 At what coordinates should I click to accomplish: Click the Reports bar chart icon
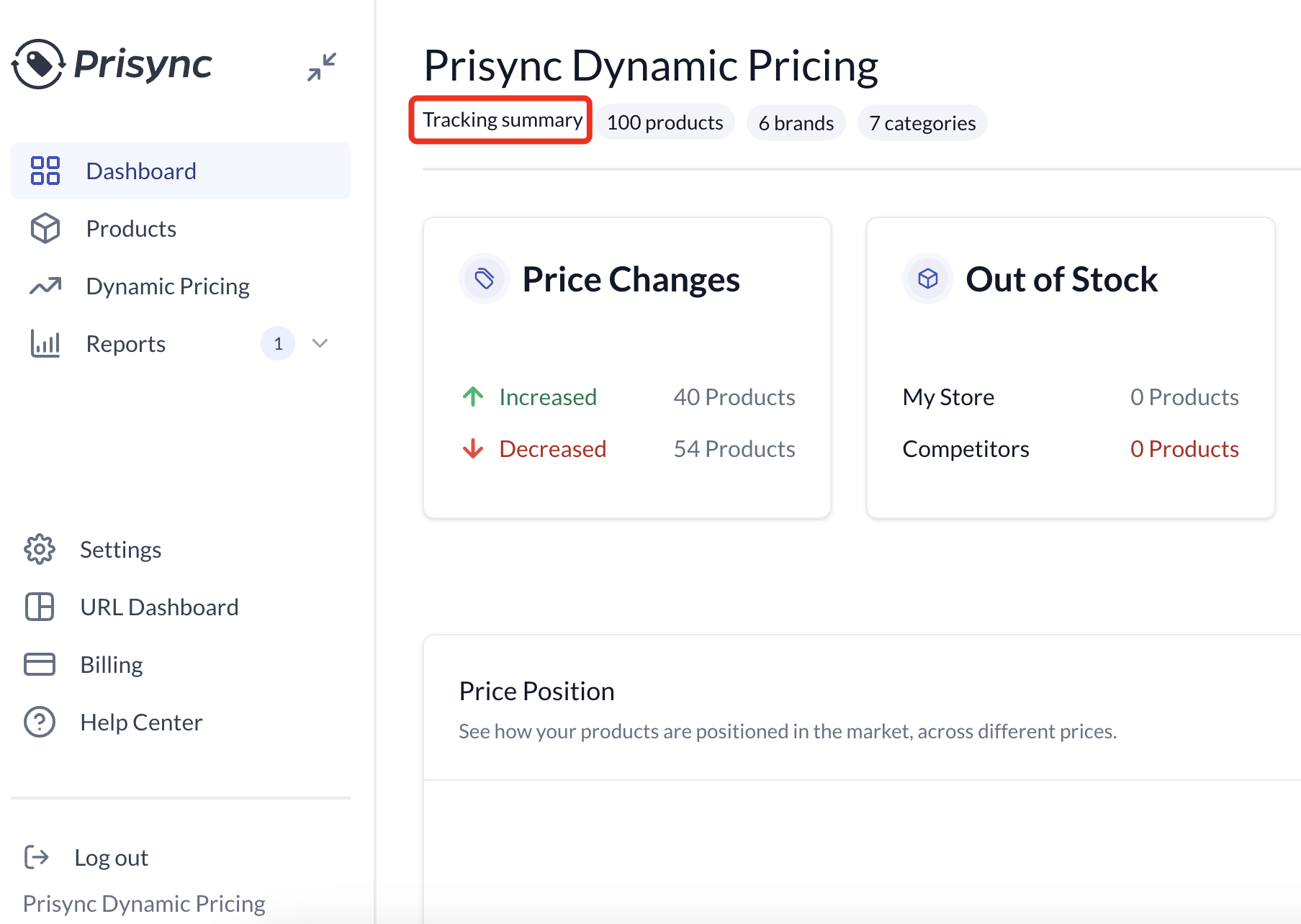pos(45,343)
